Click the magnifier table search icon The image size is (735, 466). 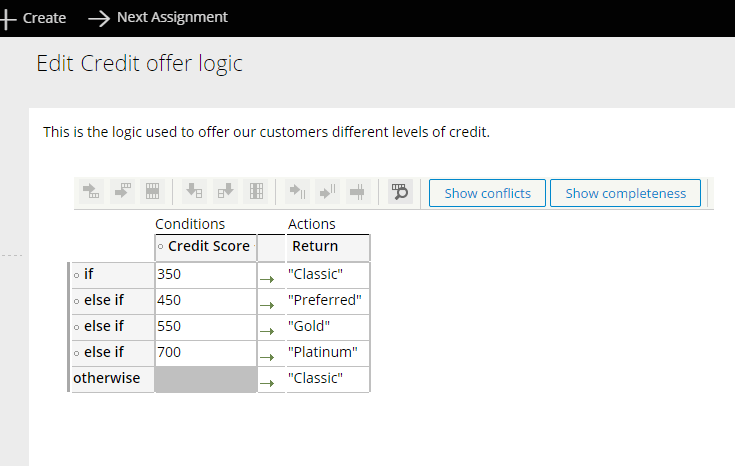click(x=400, y=191)
